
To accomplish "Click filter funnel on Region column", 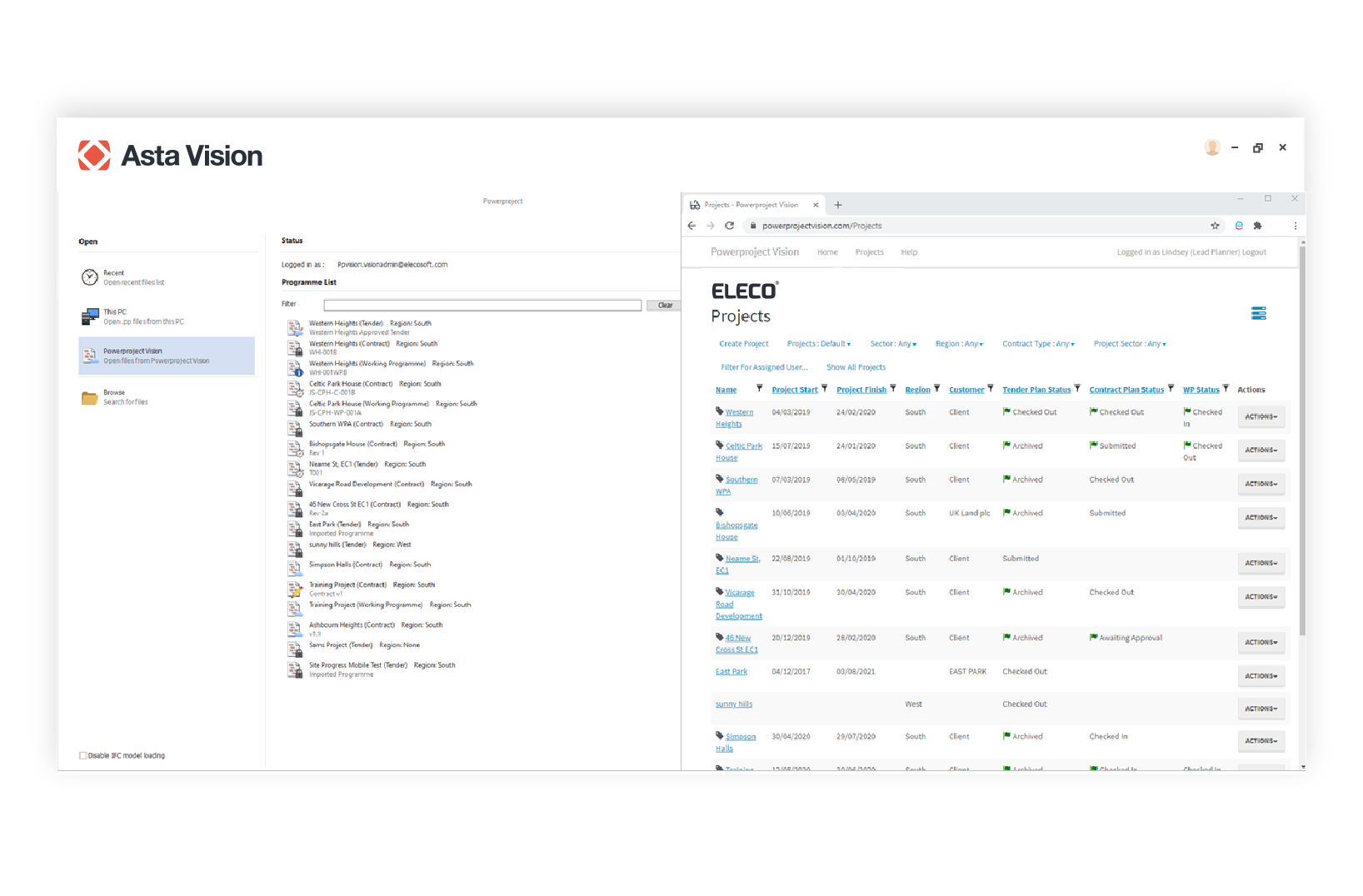I will click(936, 388).
